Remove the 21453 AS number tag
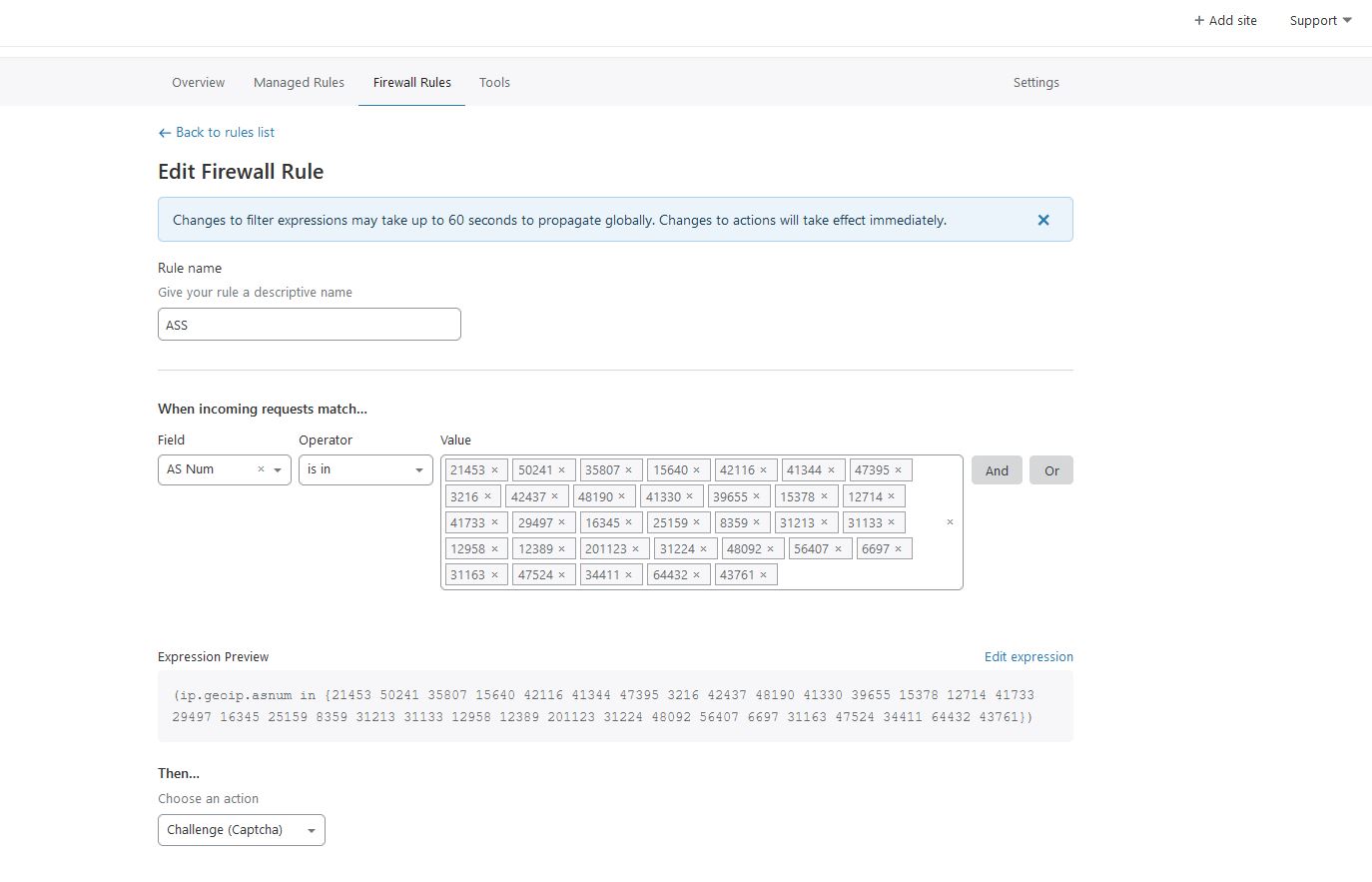 tap(494, 470)
